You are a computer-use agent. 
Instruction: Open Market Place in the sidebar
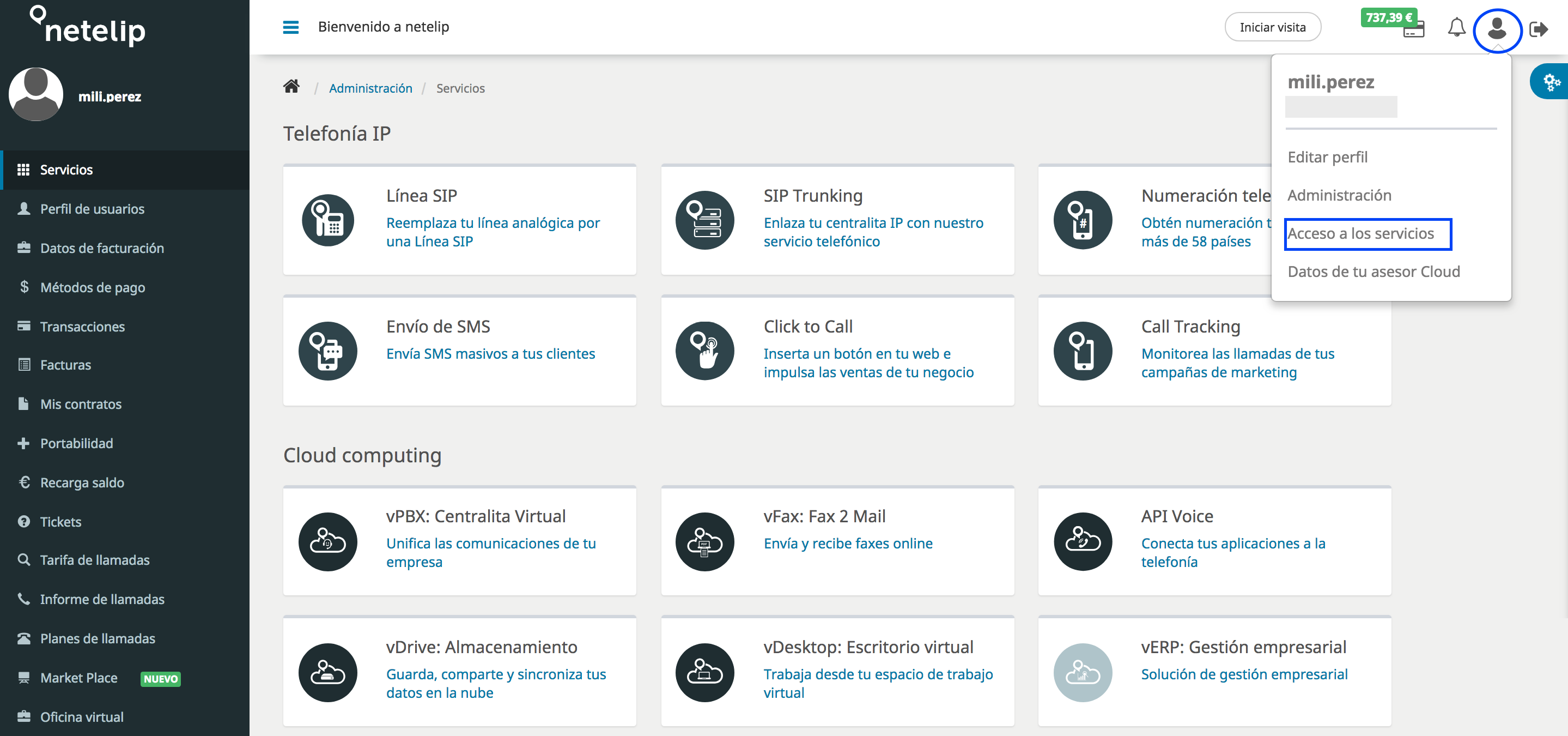point(125,678)
